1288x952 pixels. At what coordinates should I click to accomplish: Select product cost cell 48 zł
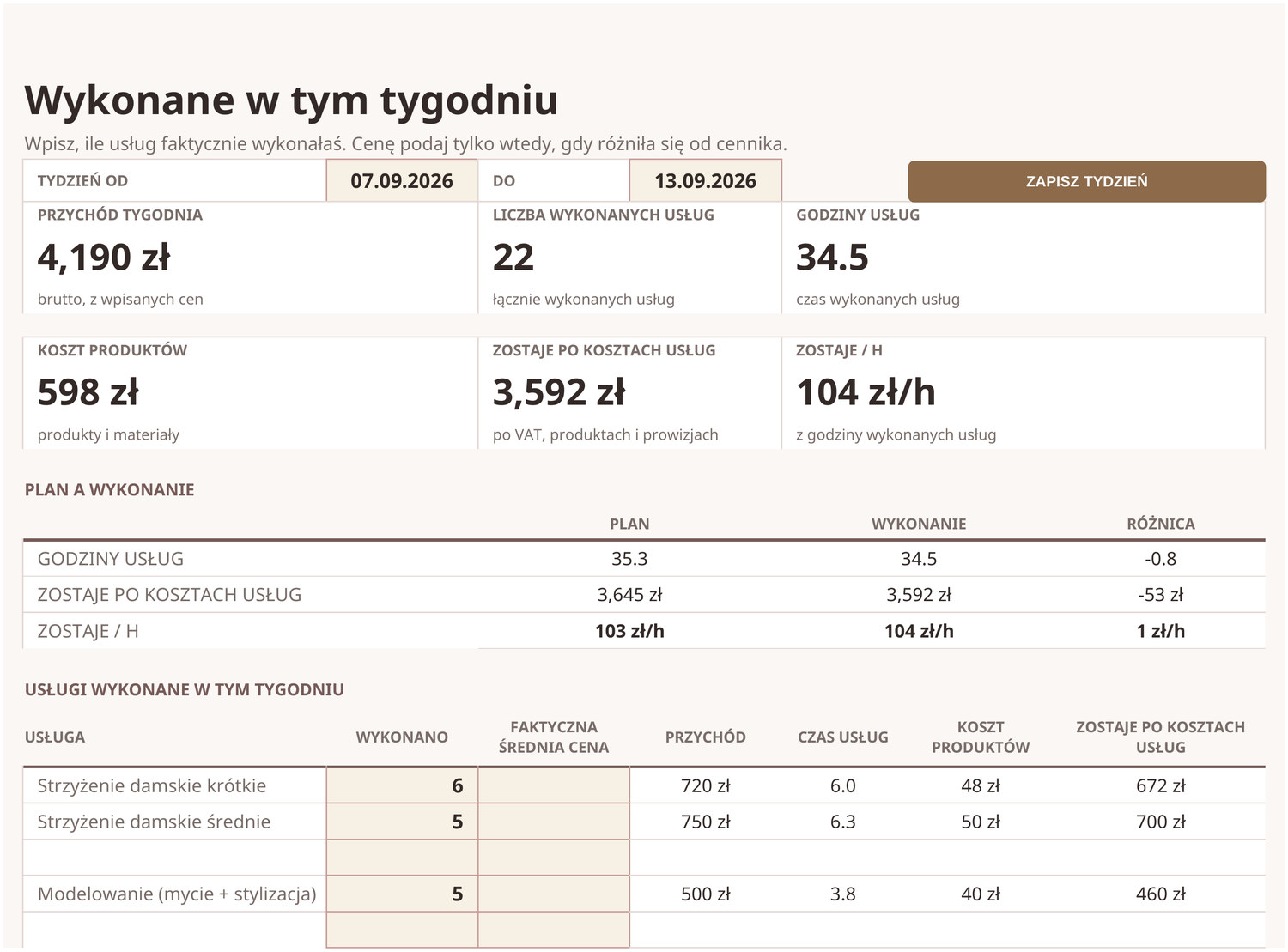point(981,785)
